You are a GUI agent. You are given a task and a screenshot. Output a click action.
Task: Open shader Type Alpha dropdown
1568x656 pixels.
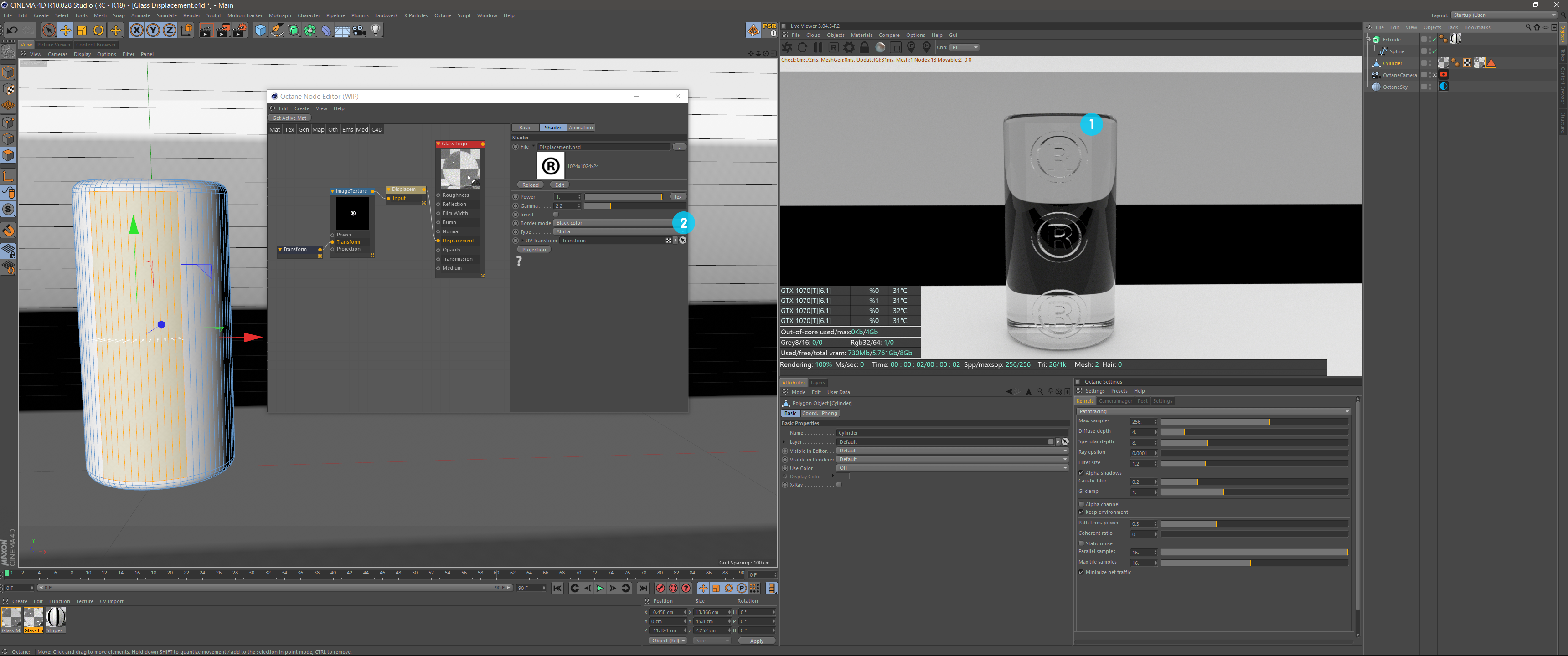click(619, 232)
